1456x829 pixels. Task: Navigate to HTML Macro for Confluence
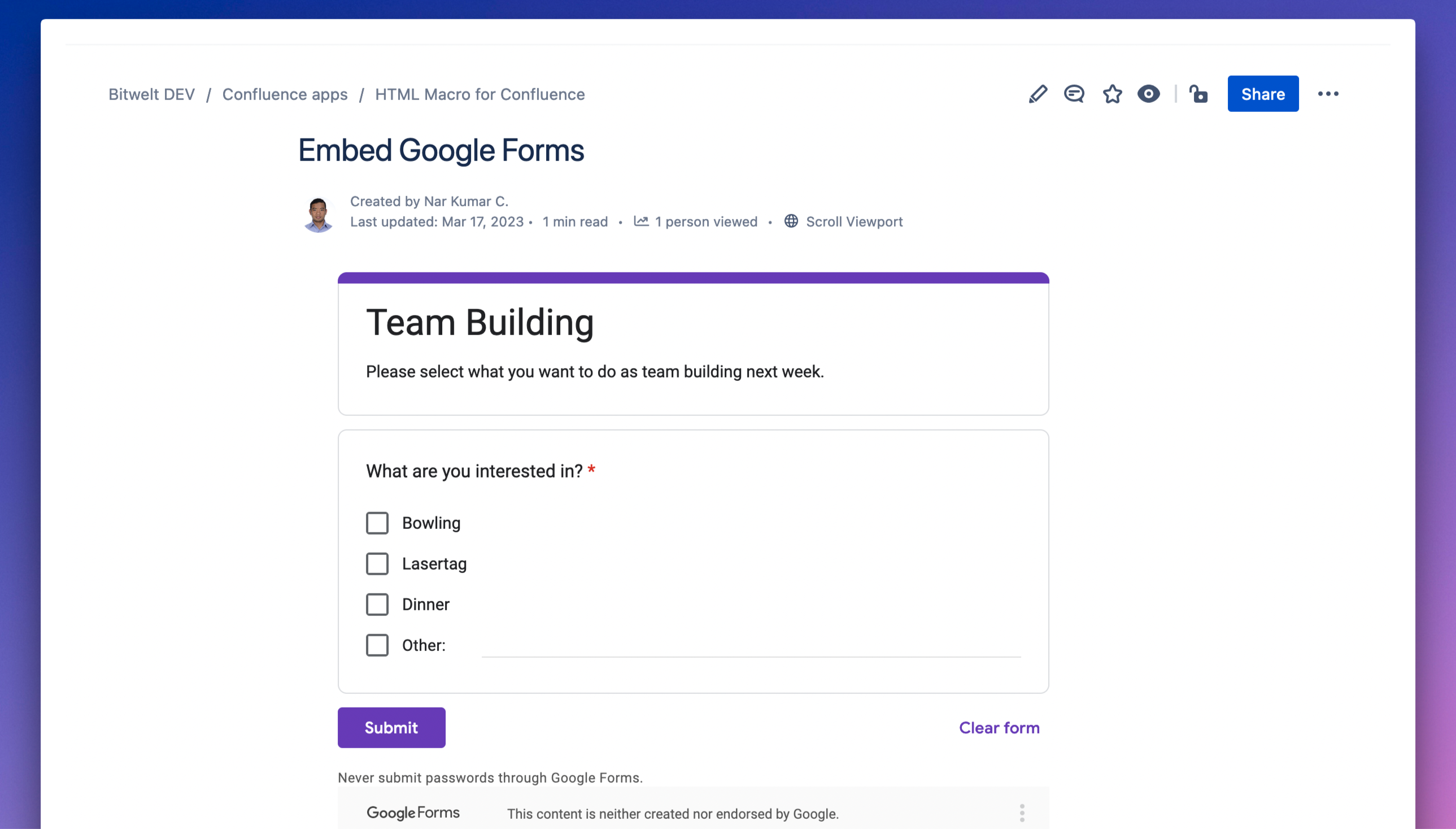[479, 94]
